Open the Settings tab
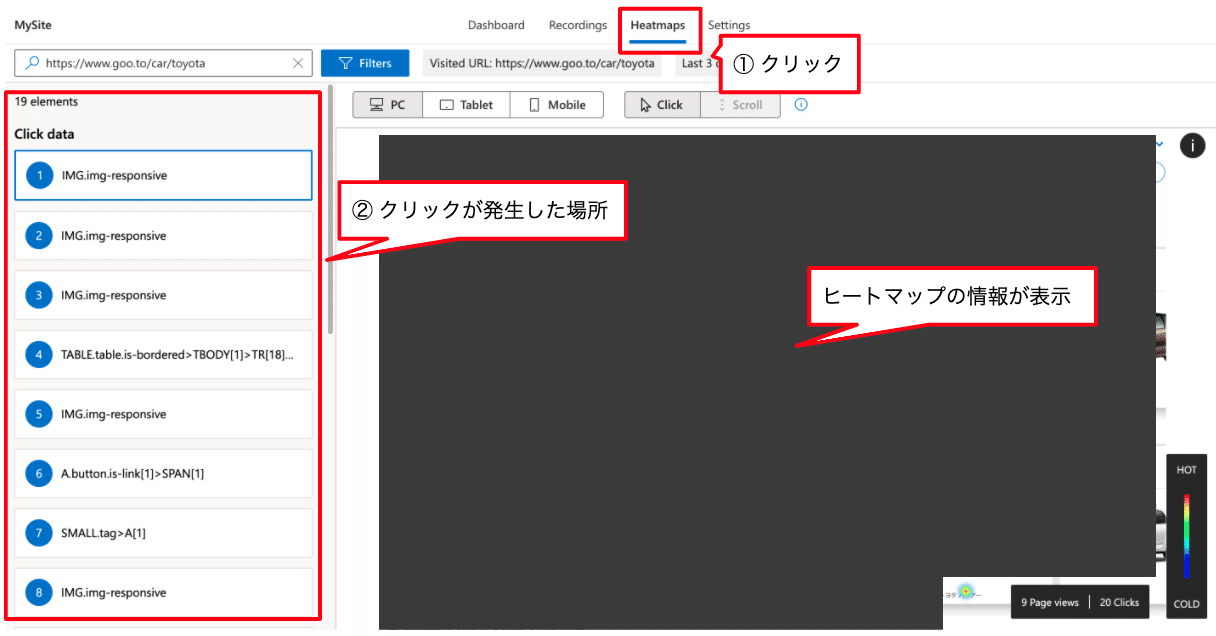The height and width of the screenshot is (636, 1216). tap(729, 25)
